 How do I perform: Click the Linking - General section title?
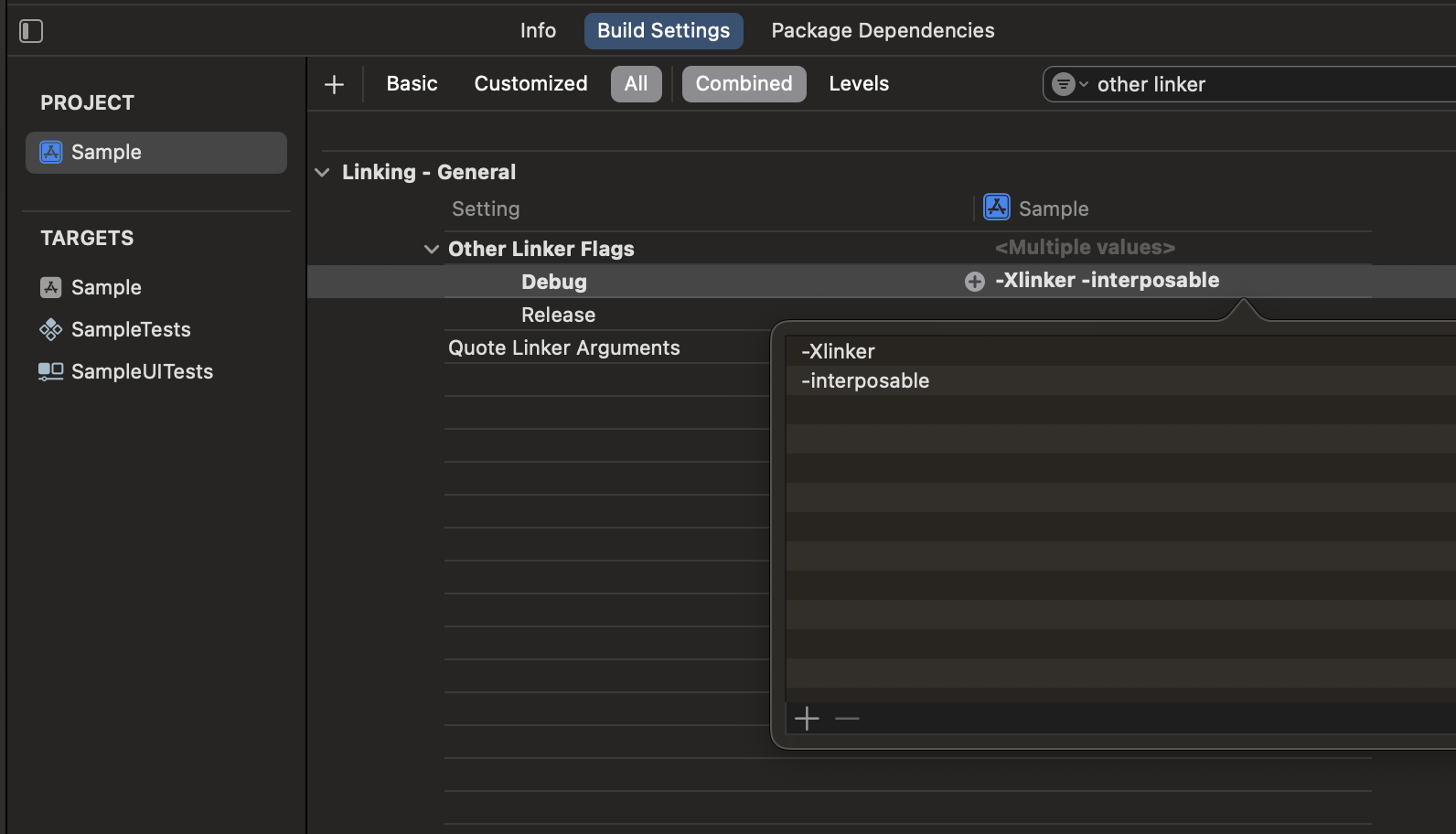click(429, 172)
